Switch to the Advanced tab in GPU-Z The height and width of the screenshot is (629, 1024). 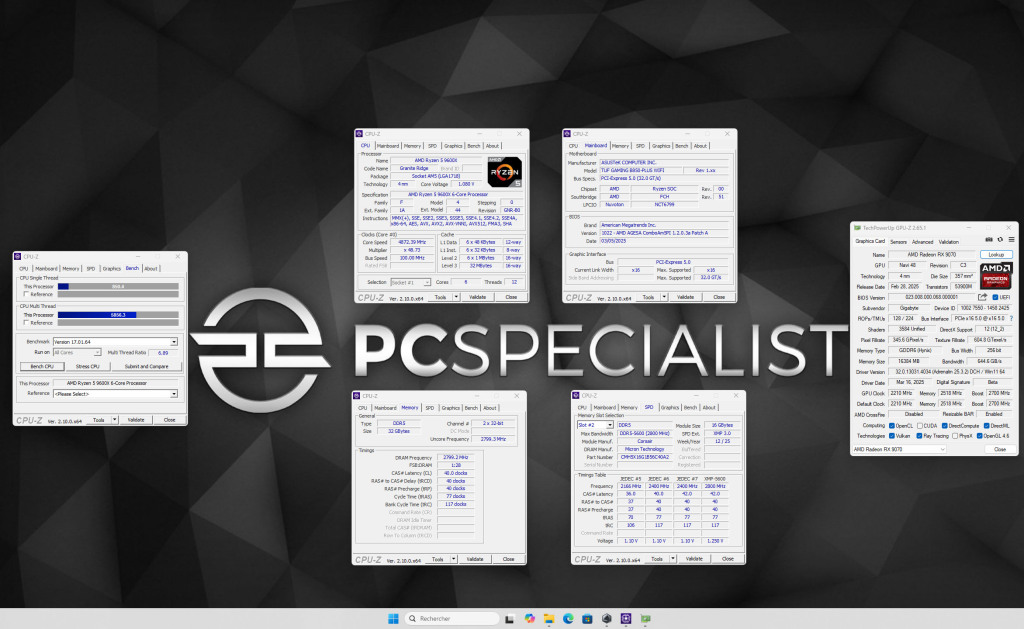[x=923, y=242]
